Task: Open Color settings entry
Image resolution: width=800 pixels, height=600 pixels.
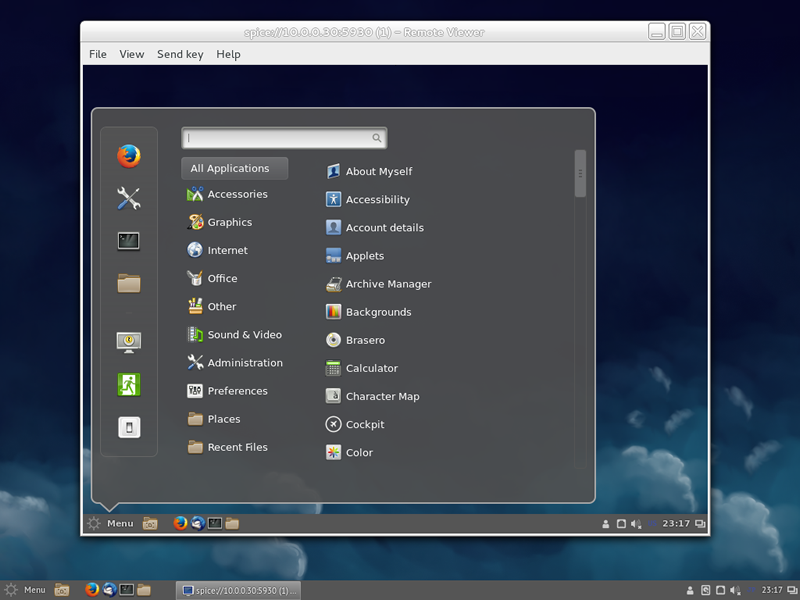Action: click(349, 452)
